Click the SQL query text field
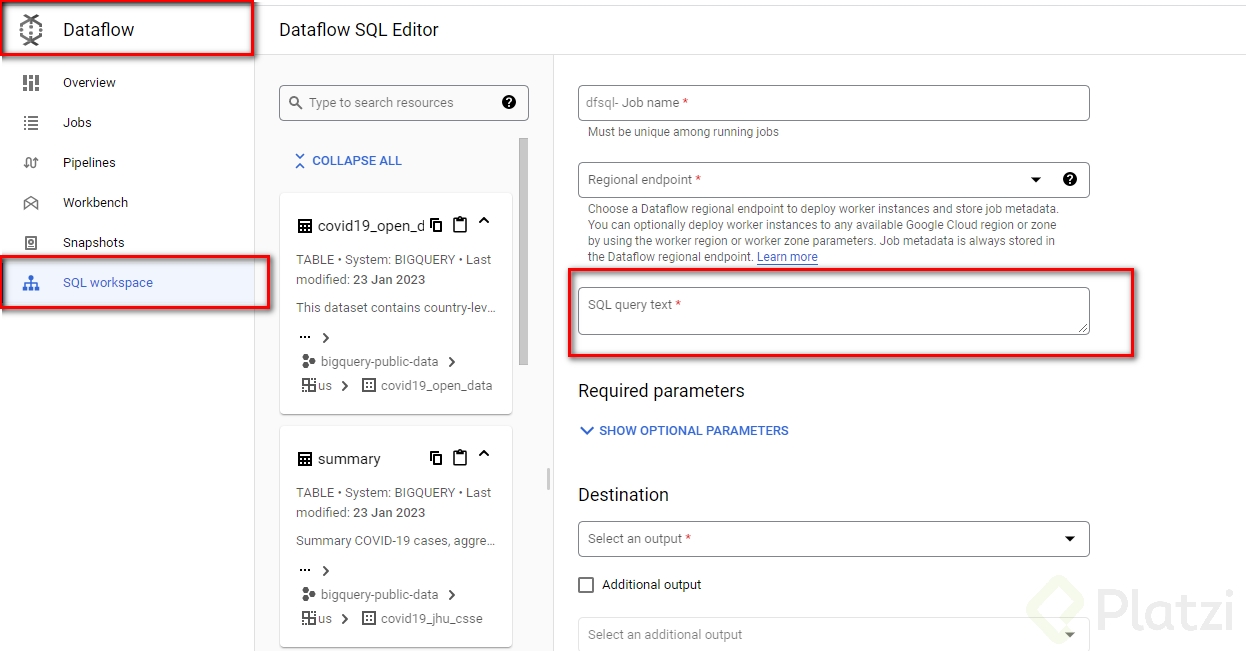Image resolution: width=1246 pixels, height=651 pixels. (833, 311)
